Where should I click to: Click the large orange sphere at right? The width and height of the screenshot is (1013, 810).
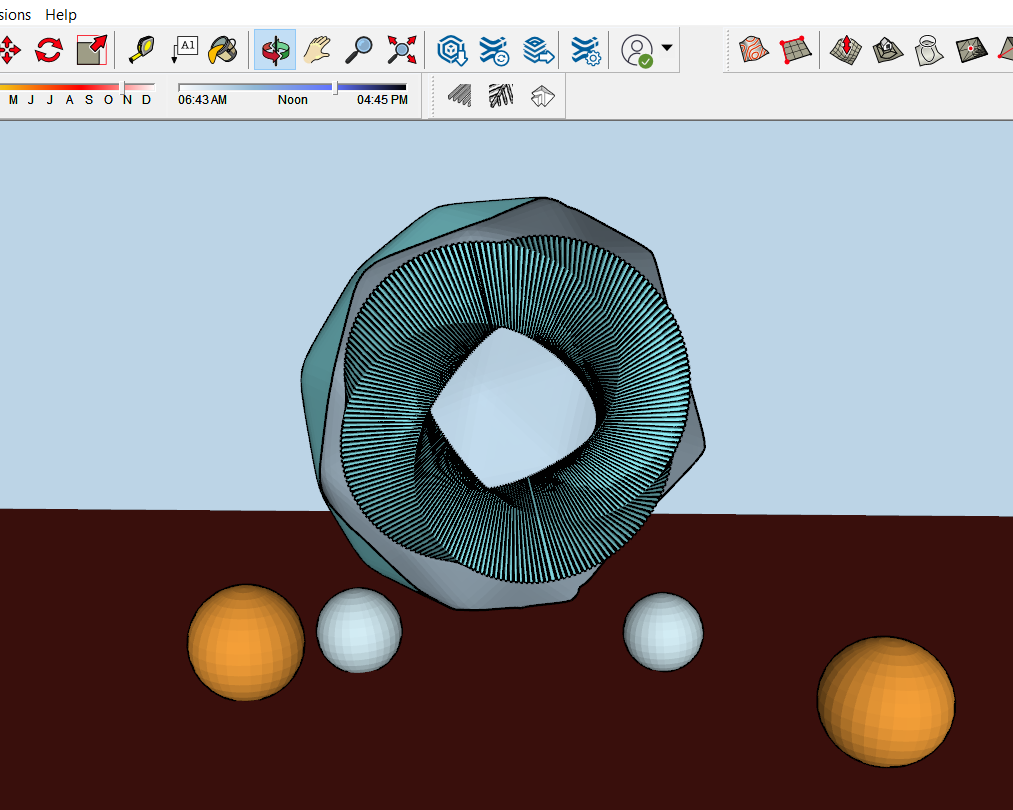[886, 702]
